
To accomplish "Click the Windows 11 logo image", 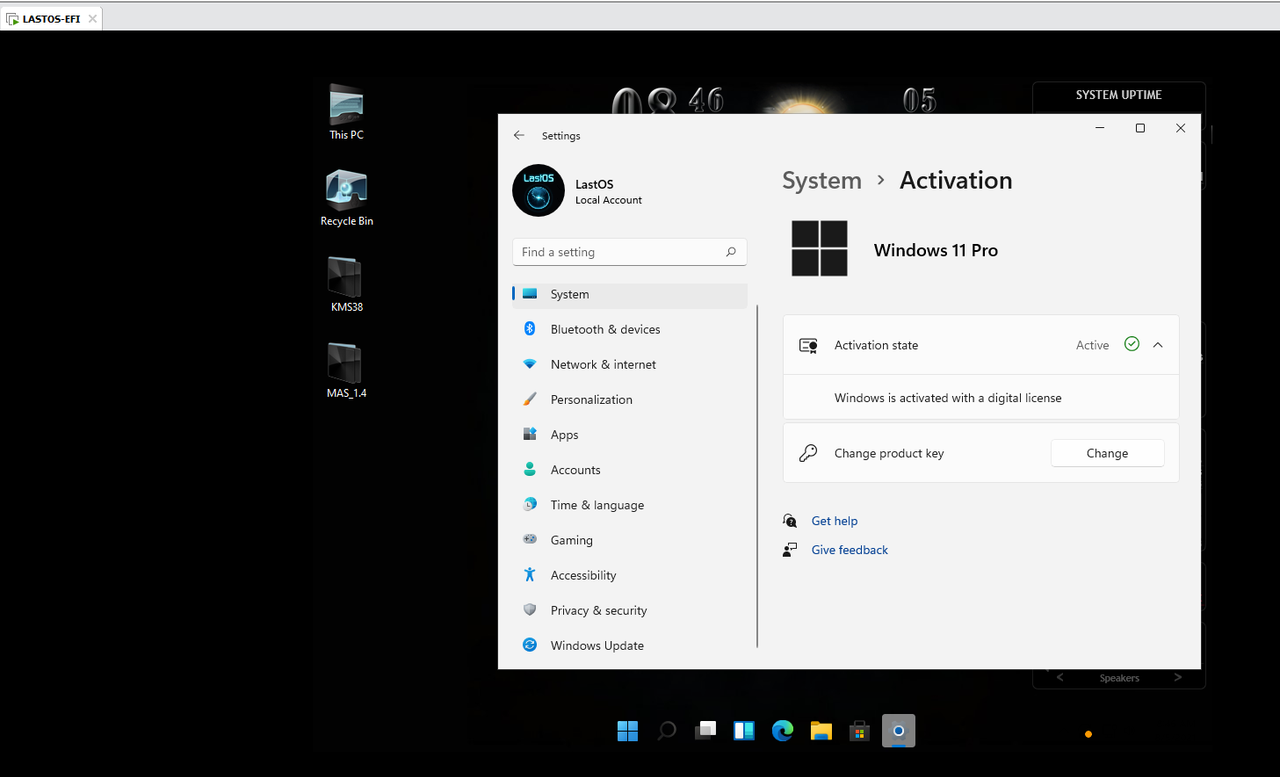I will coord(819,249).
